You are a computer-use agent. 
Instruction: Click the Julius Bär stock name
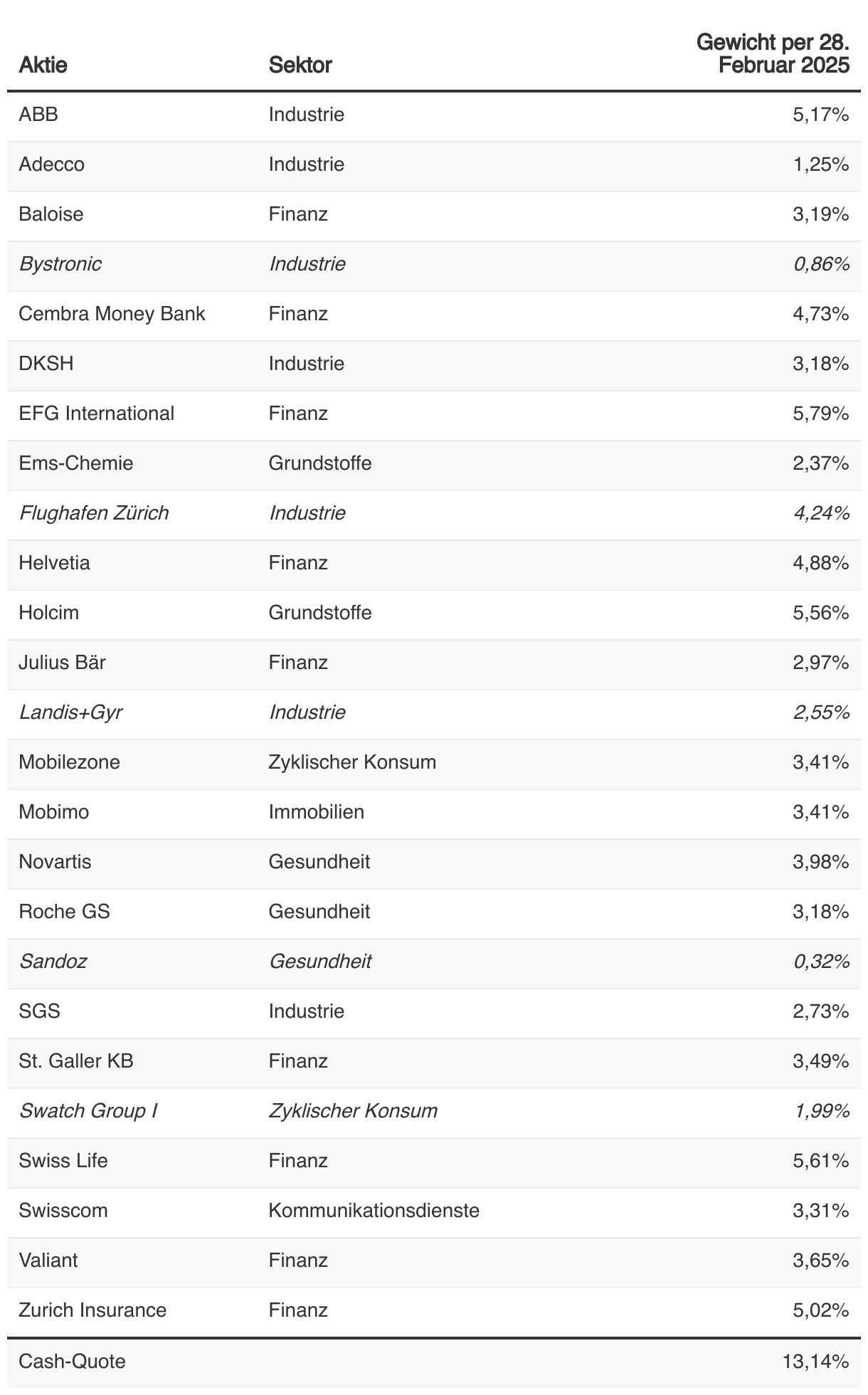coord(62,663)
